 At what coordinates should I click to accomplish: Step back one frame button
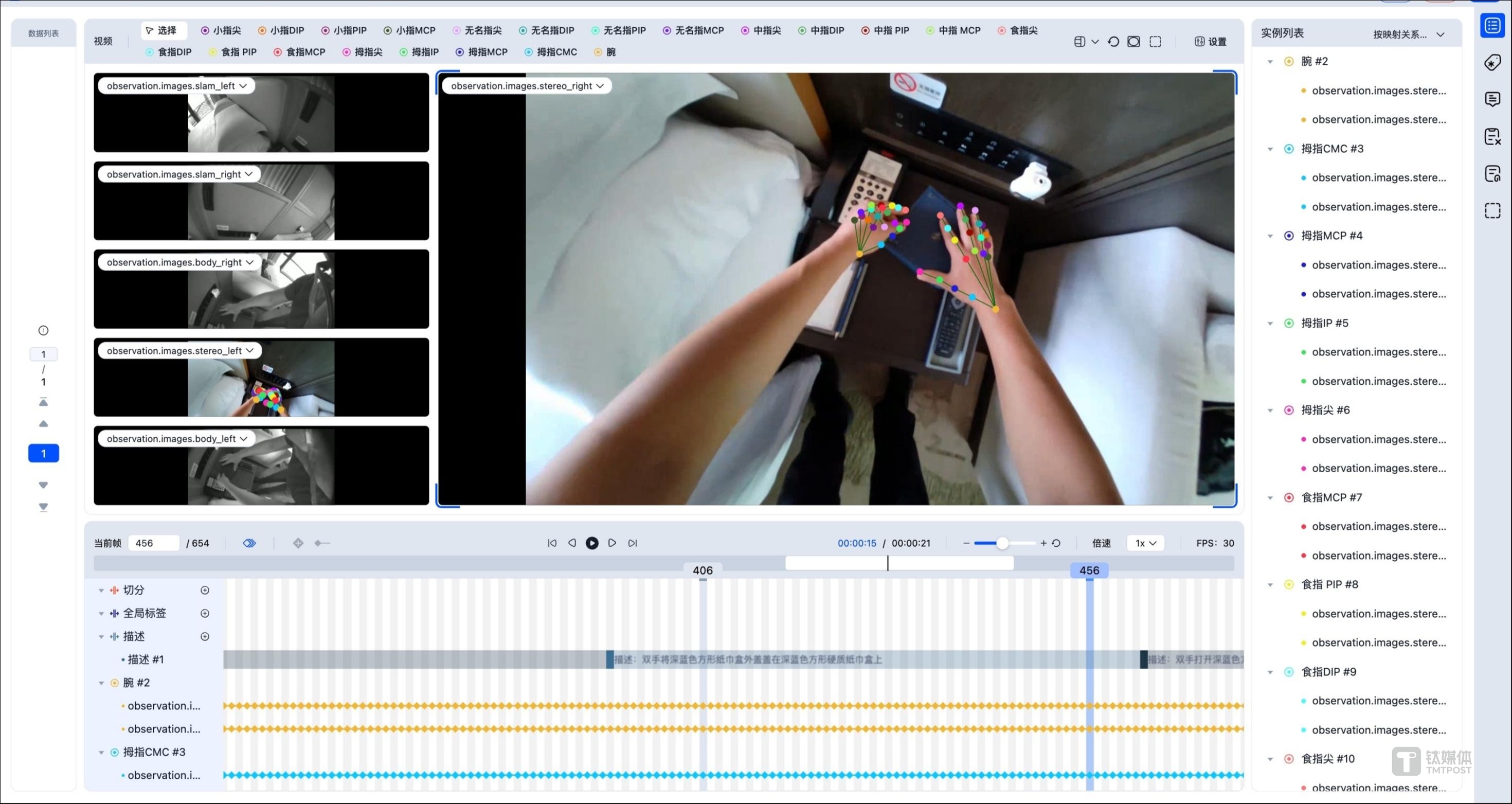tap(572, 543)
